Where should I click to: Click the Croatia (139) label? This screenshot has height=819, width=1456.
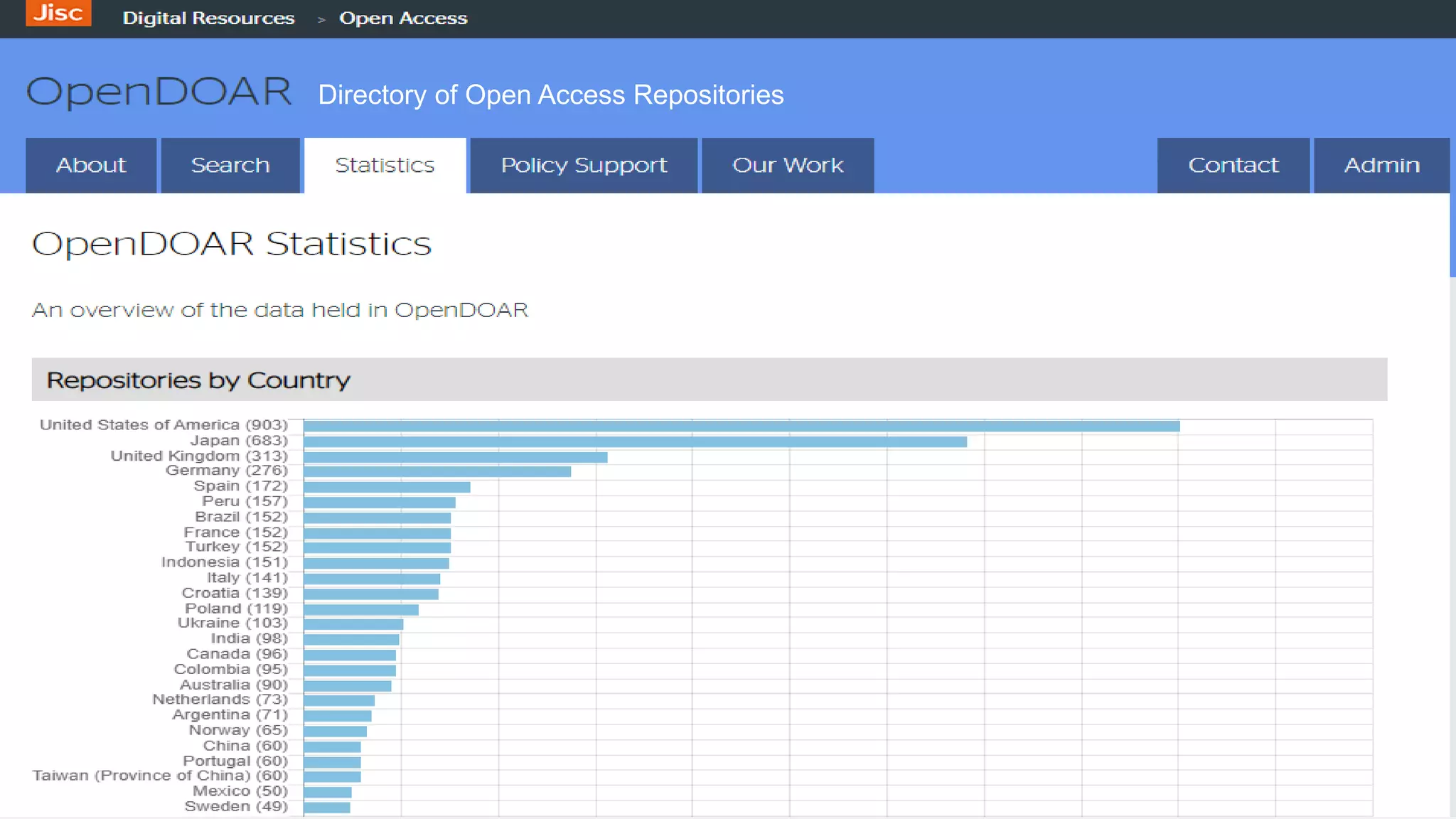pyautogui.click(x=235, y=593)
